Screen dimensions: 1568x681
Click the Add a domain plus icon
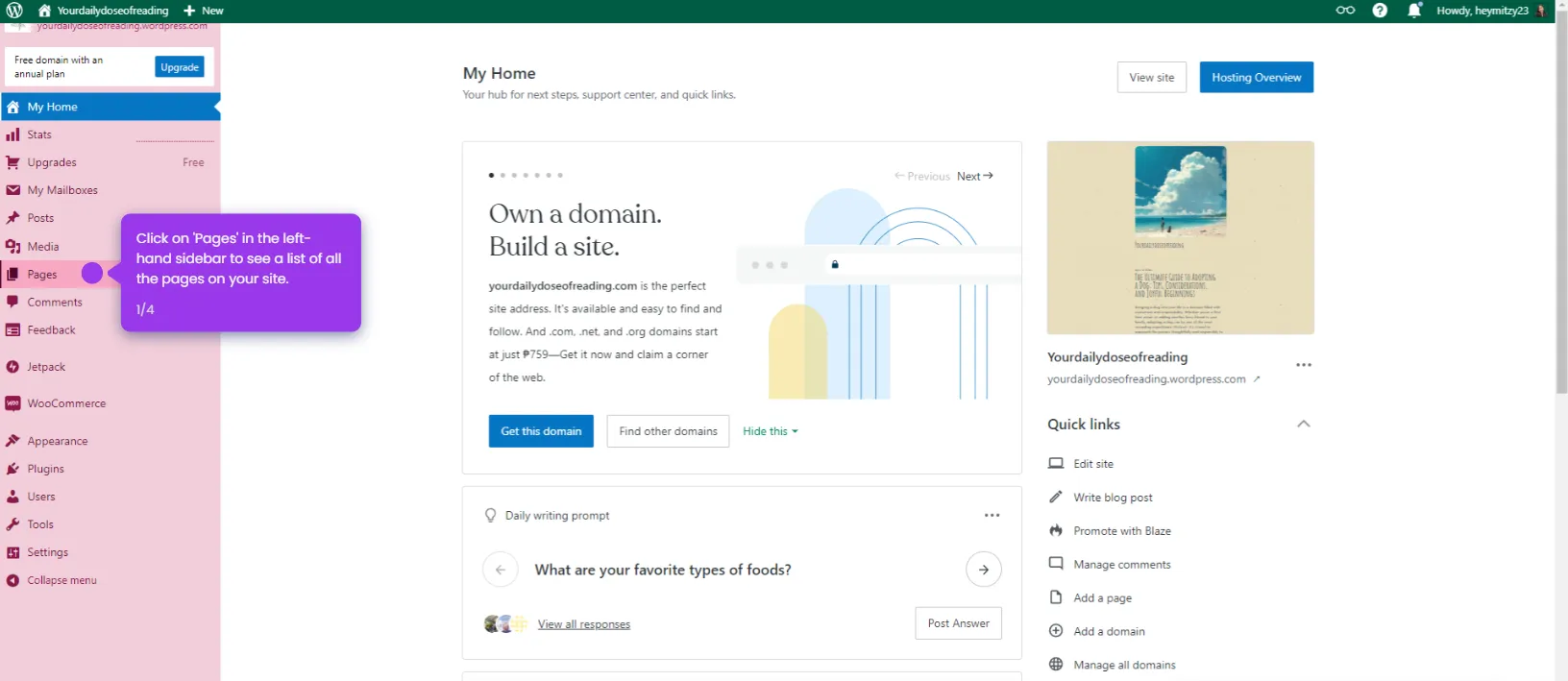[x=1056, y=631]
